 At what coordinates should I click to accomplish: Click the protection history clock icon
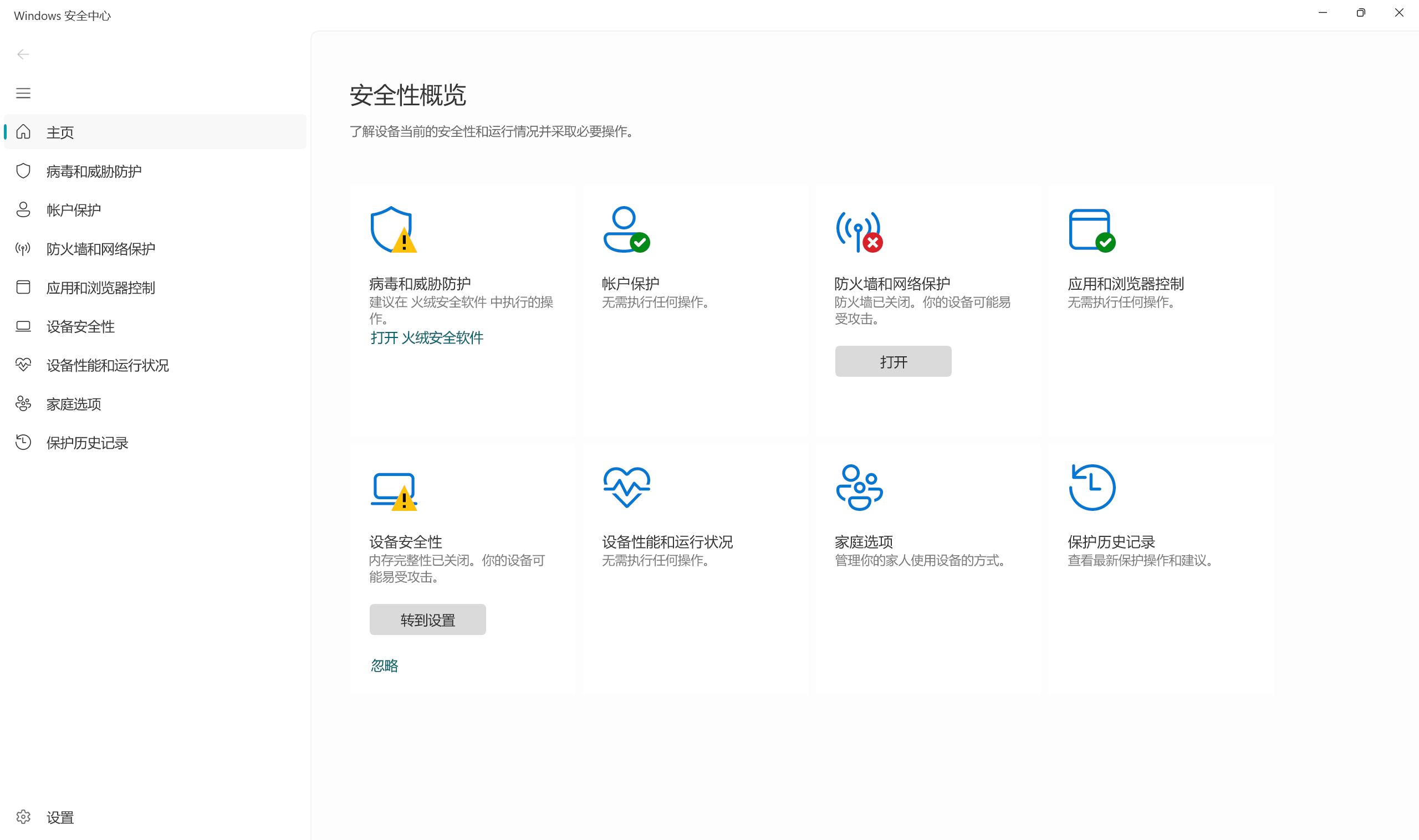[1092, 488]
